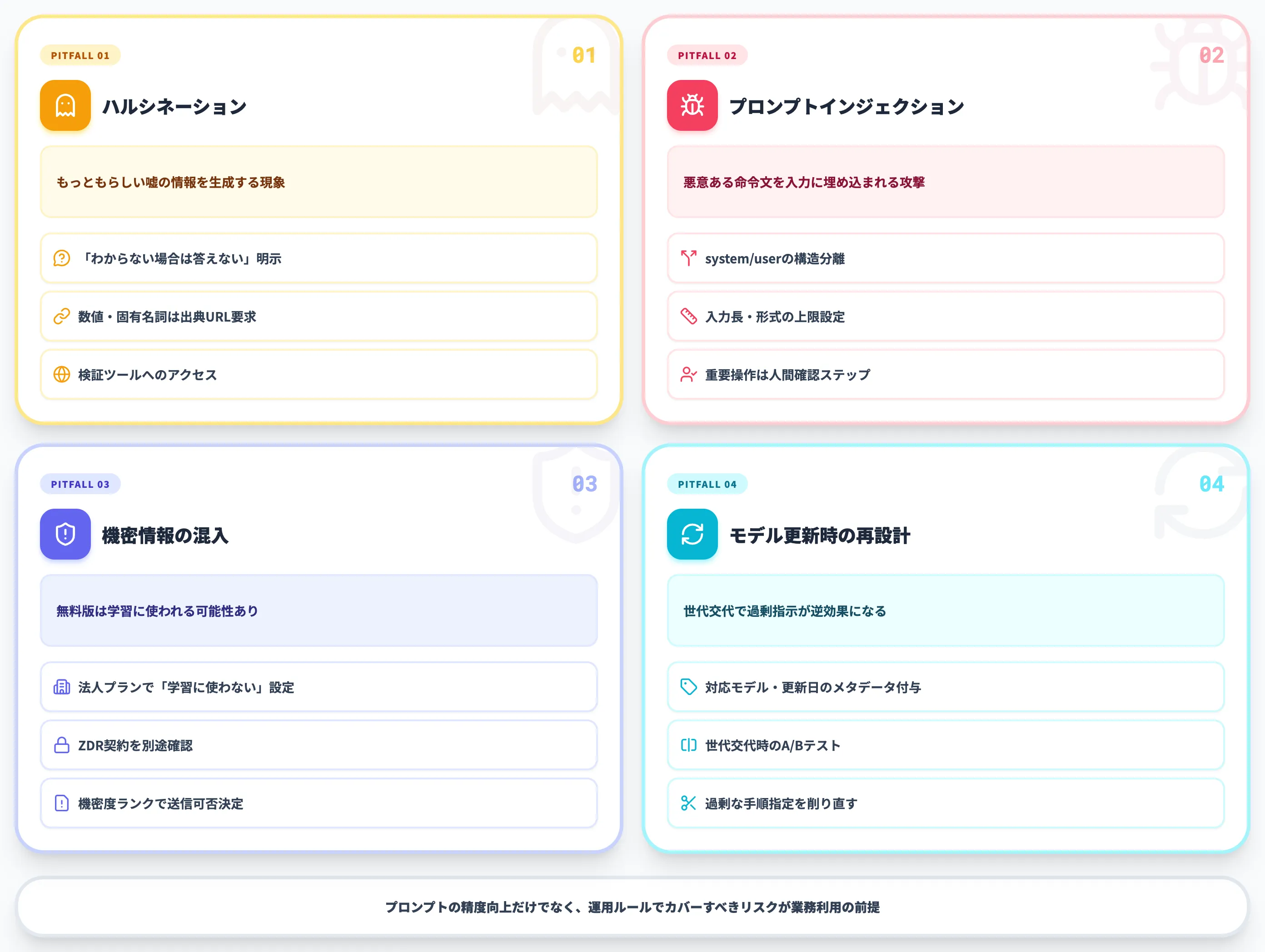1265x952 pixels.
Task: Click the globe icon beside 検証ツールへのアクセス
Action: pos(62,375)
